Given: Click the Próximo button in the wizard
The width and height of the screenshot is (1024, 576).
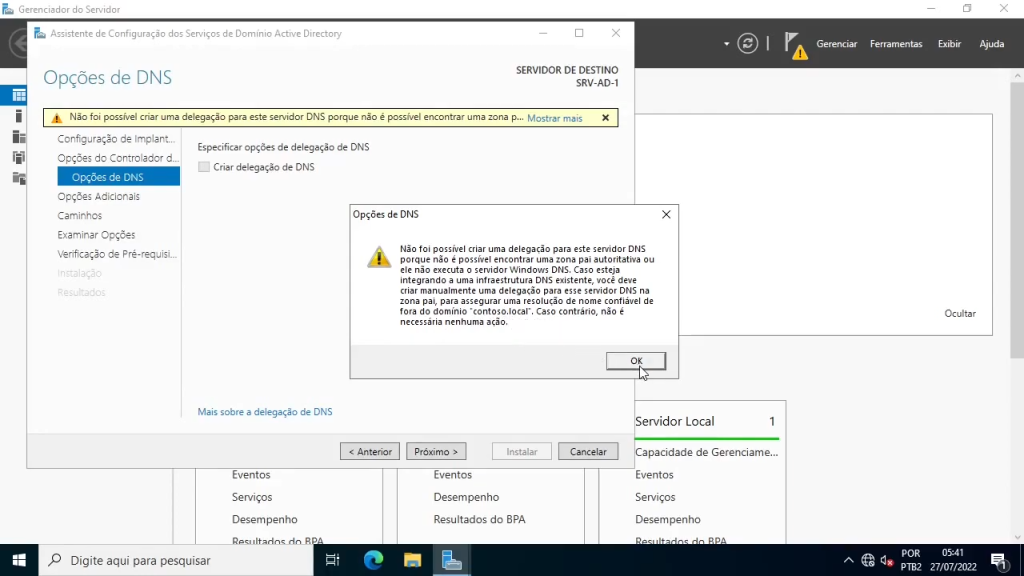Looking at the screenshot, I should point(436,451).
